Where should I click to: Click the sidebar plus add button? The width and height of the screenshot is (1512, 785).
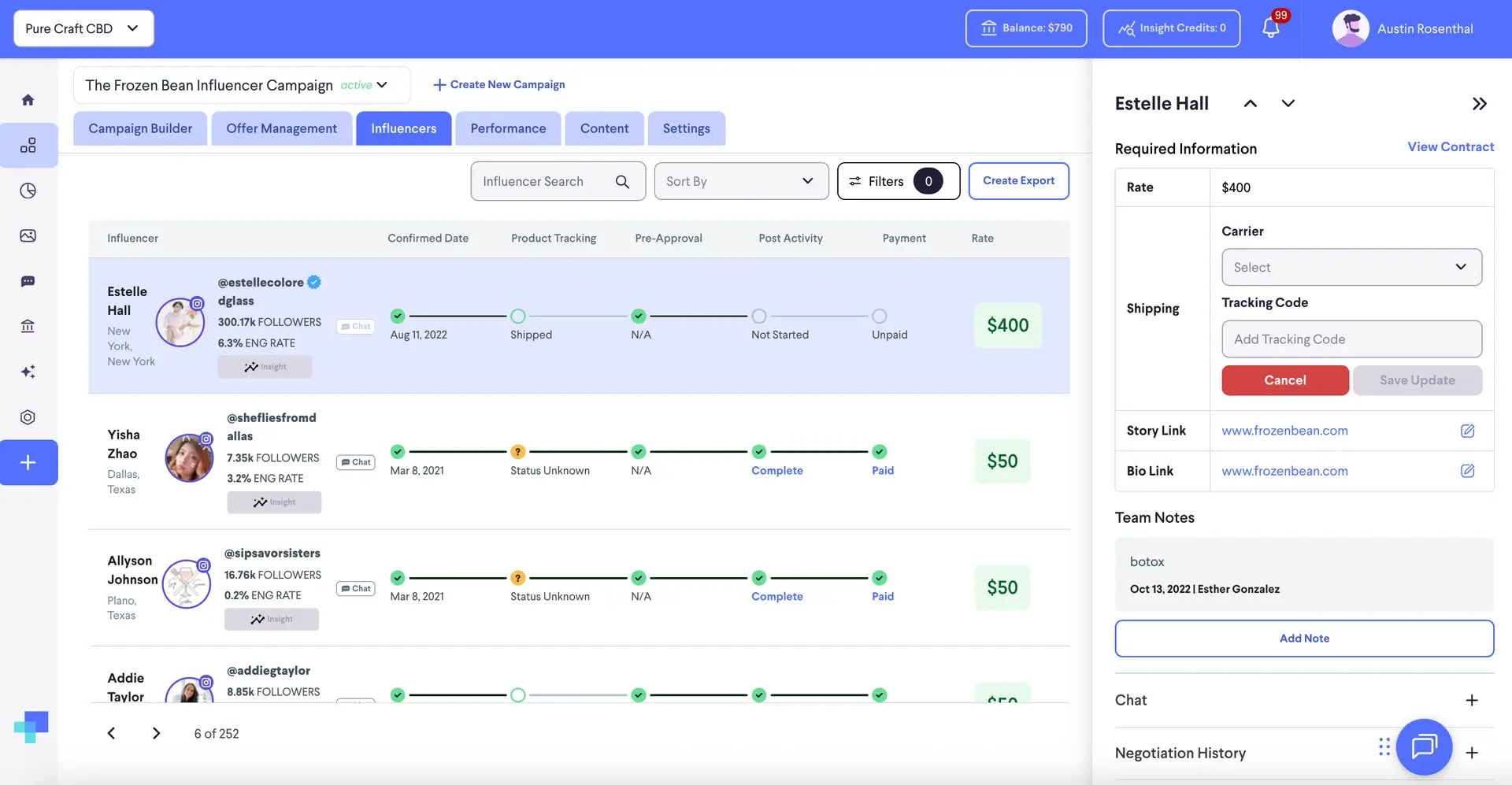pos(28,462)
